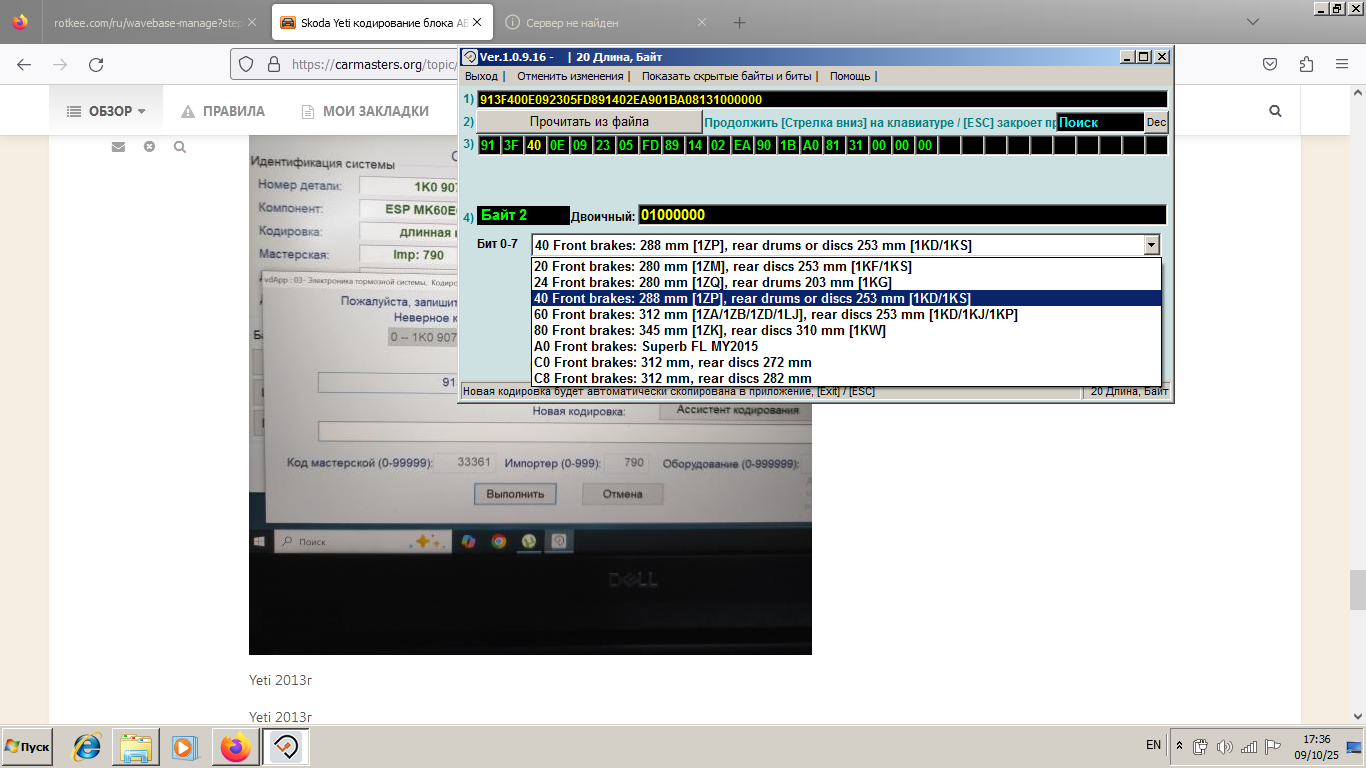The image size is (1366, 768).
Task: Expand the ОБЗОР dropdown menu
Action: click(107, 111)
